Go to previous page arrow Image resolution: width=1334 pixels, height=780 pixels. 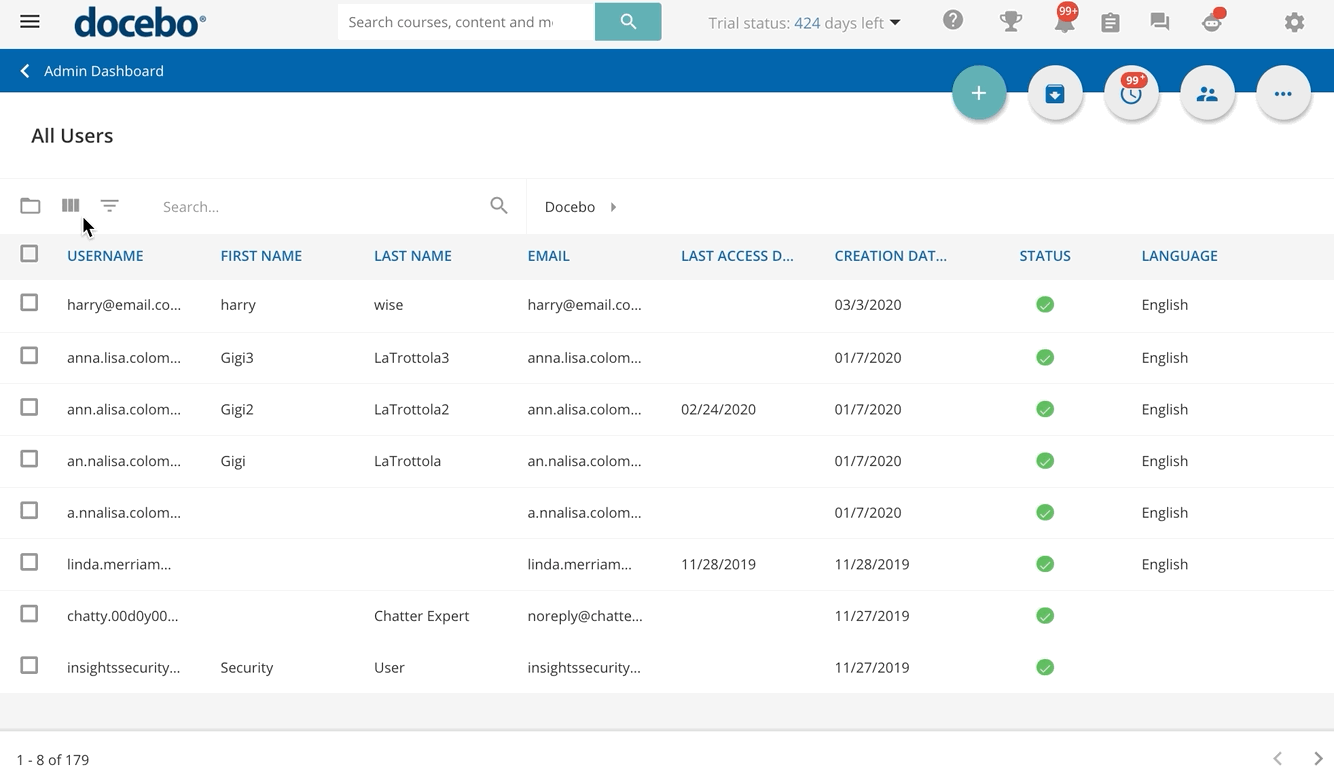click(1278, 759)
